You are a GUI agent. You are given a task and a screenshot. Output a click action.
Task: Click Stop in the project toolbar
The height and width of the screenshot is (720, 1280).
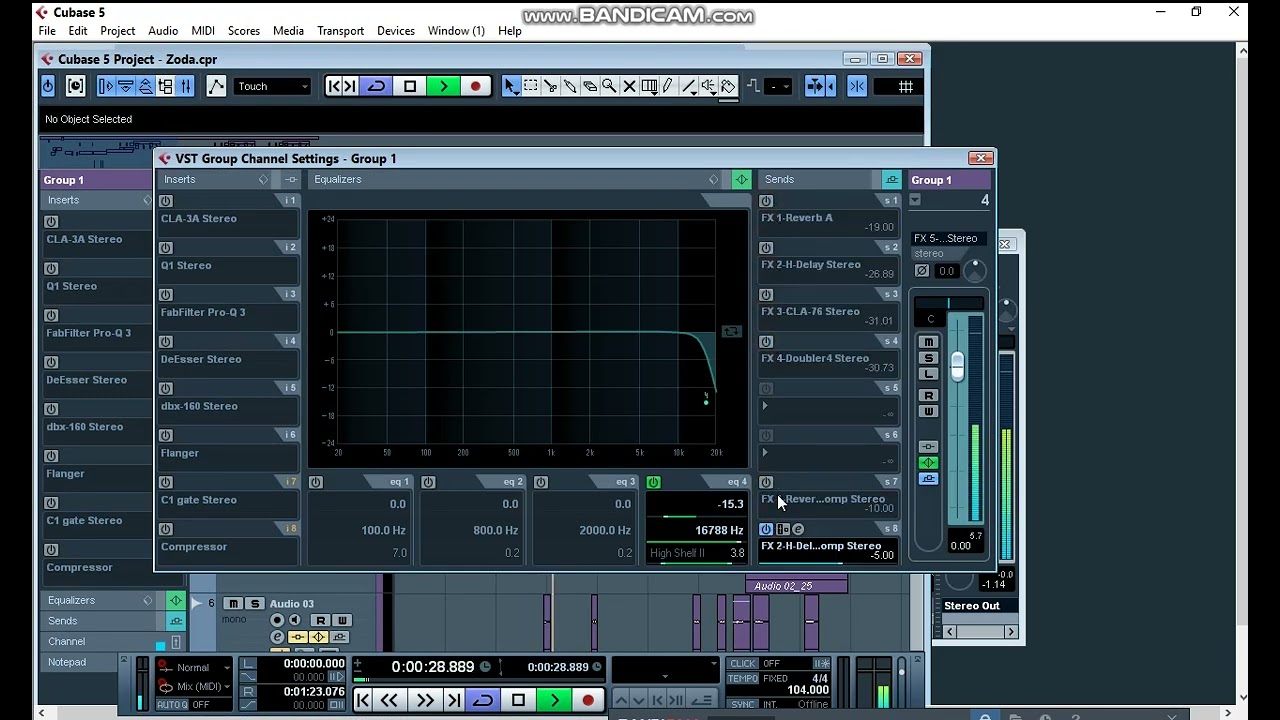(410, 87)
